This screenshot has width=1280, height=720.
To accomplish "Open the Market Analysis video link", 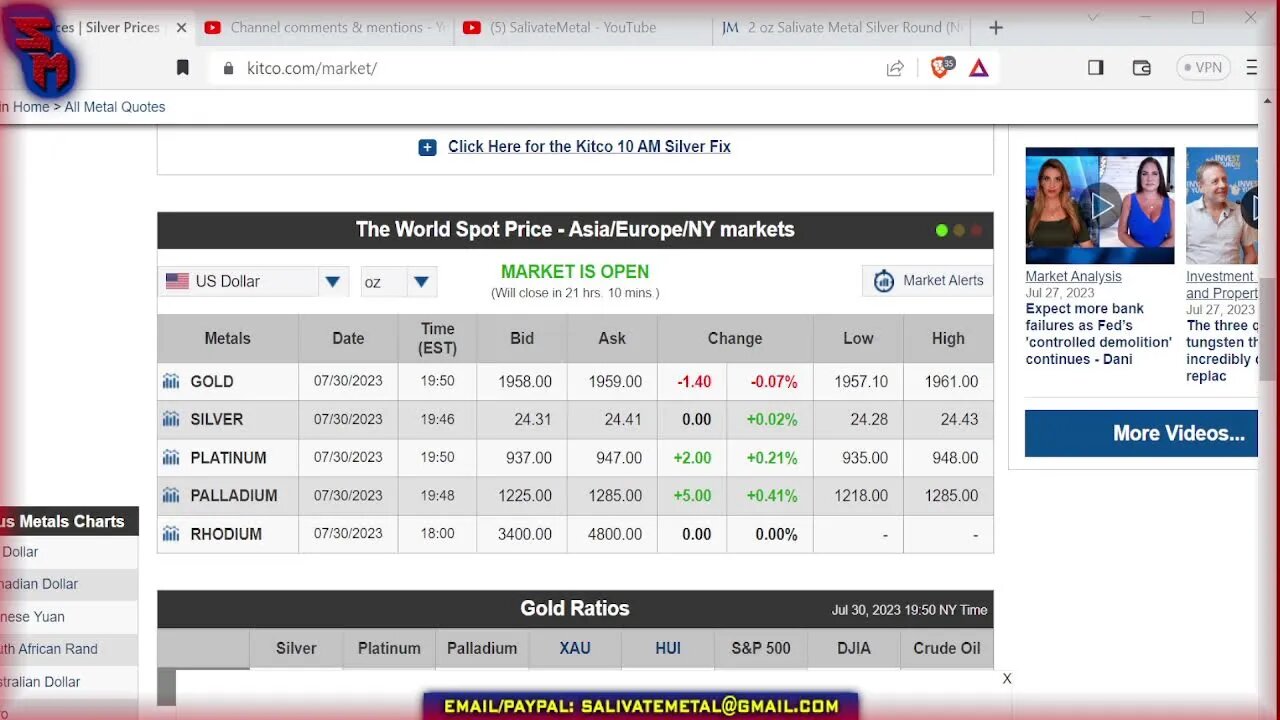I will pos(1073,277).
